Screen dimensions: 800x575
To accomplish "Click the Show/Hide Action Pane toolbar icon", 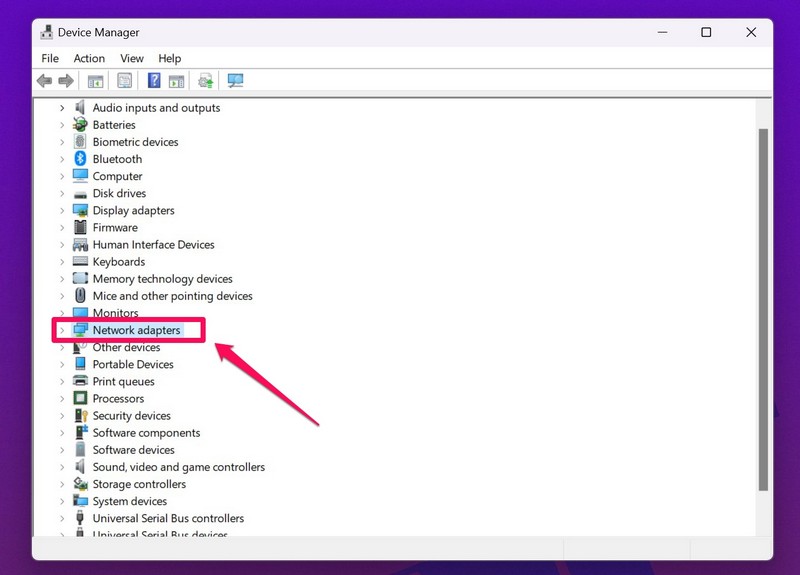I will click(176, 81).
